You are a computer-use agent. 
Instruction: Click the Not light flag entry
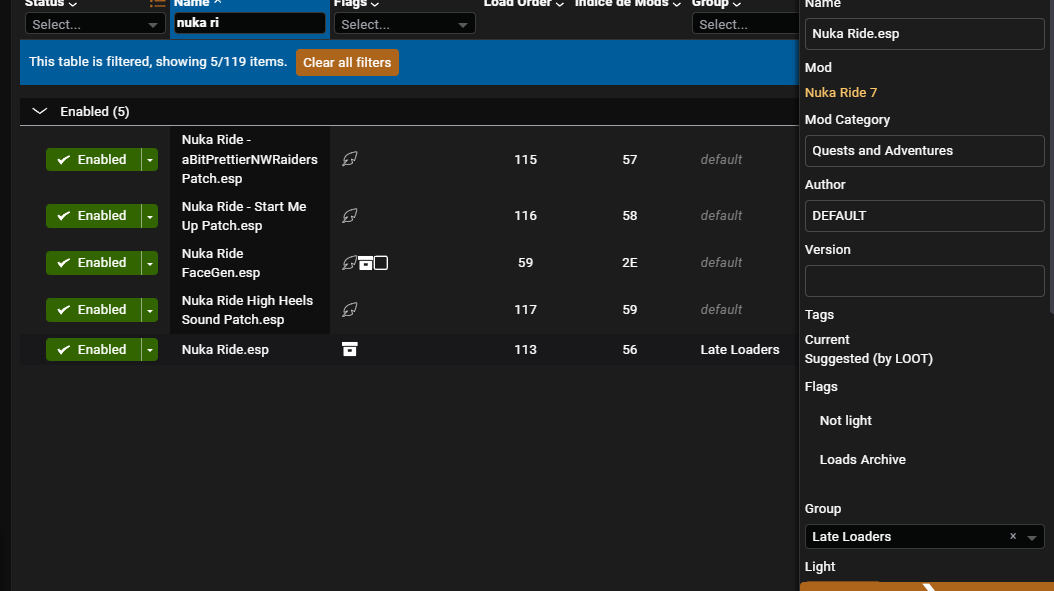click(845, 421)
